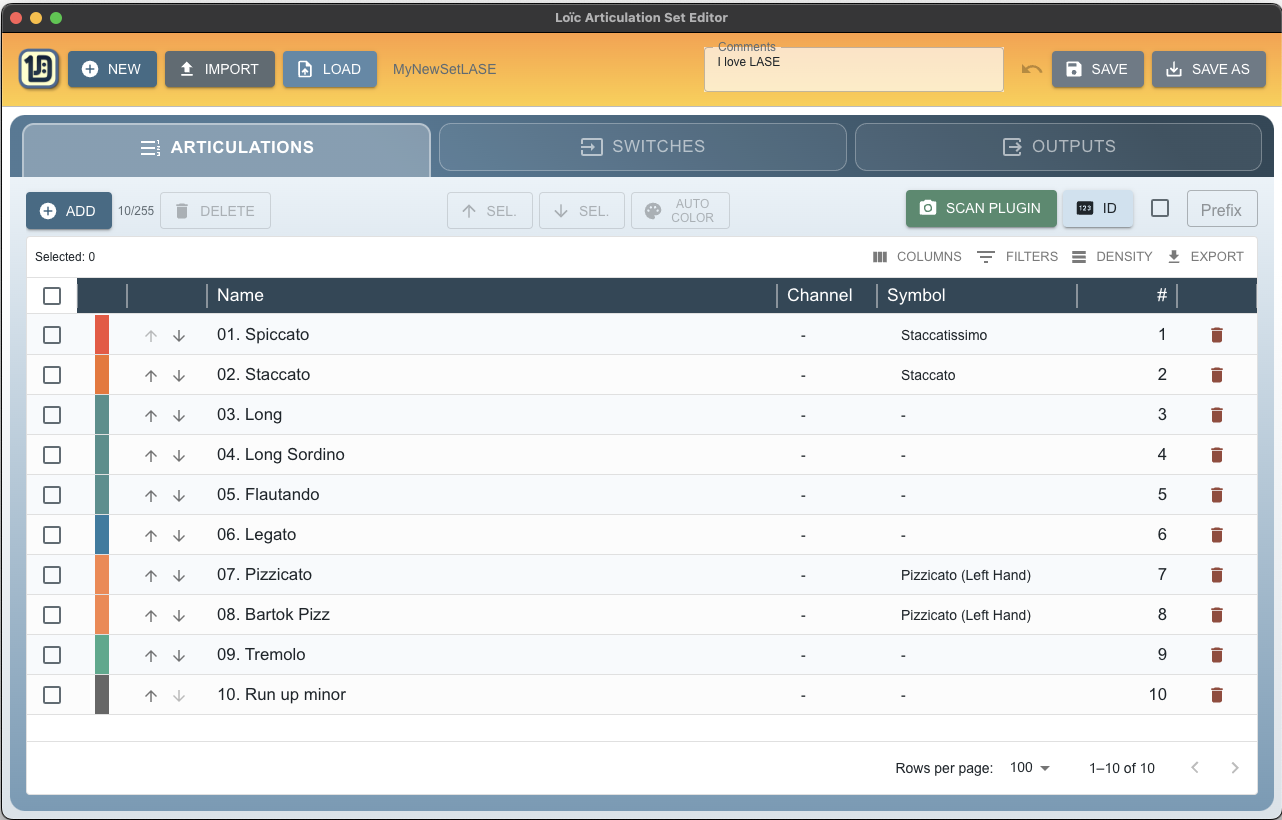The height and width of the screenshot is (820, 1282).
Task: Go to previous page of table
Action: pyautogui.click(x=1195, y=768)
